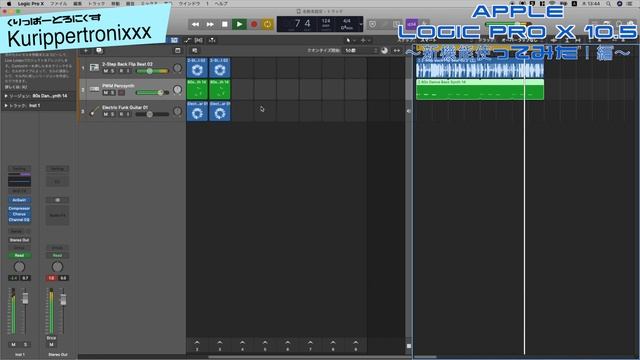Launch scene 2 with its trigger arrow
The image size is (640, 360).
coord(197,345)
